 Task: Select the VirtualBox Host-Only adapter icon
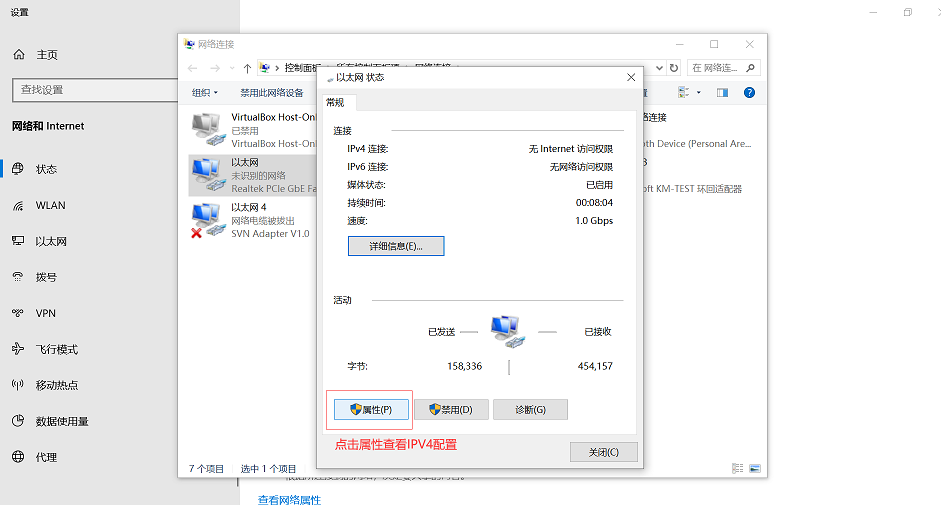(x=206, y=126)
